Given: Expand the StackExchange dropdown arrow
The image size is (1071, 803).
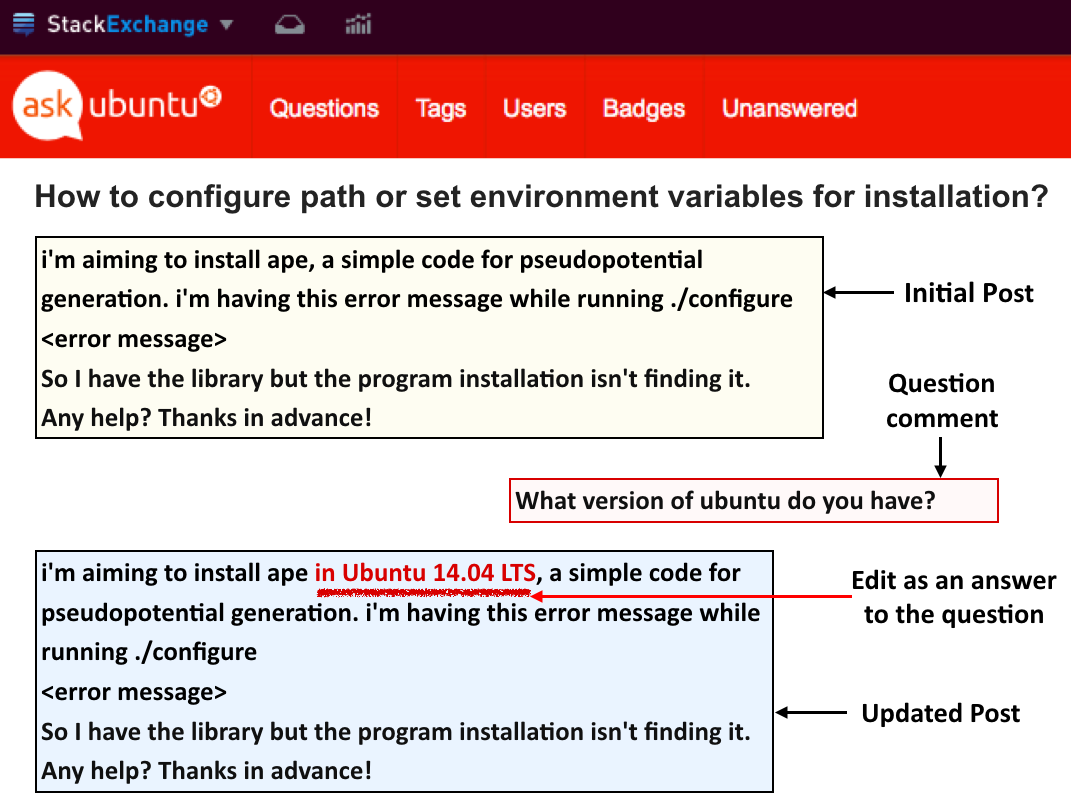Looking at the screenshot, I should tap(227, 25).
